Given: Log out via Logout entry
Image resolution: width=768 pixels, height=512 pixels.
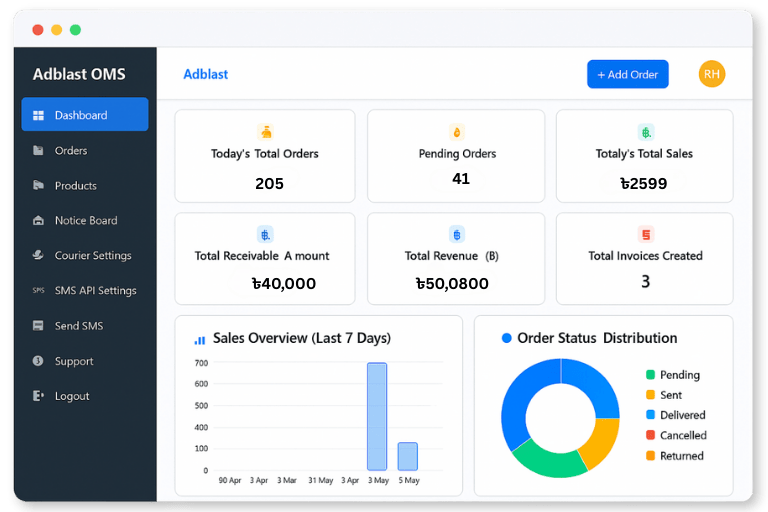Looking at the screenshot, I should tap(85, 396).
